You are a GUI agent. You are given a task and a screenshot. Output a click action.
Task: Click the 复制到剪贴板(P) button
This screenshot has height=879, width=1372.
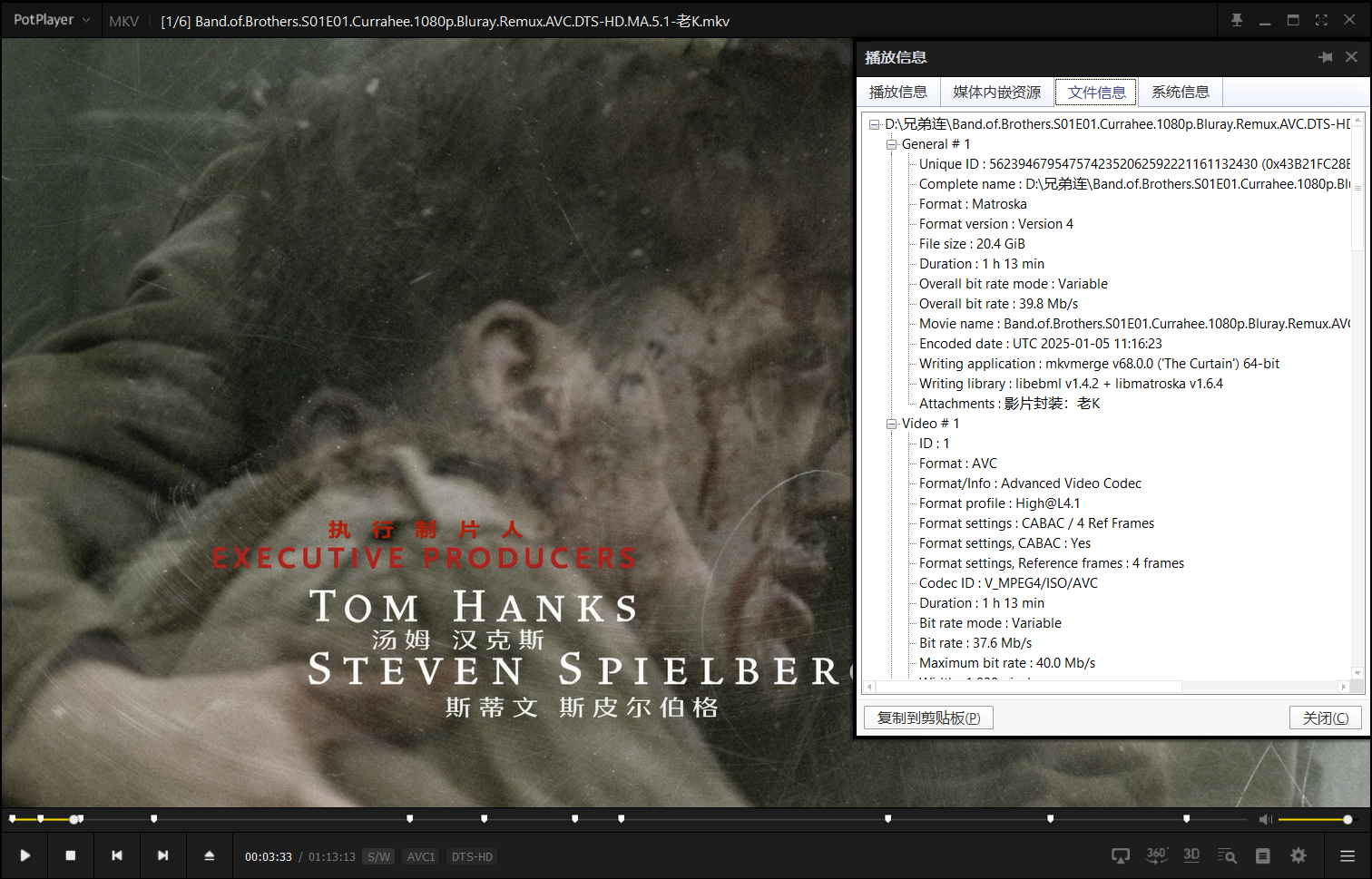pos(928,718)
